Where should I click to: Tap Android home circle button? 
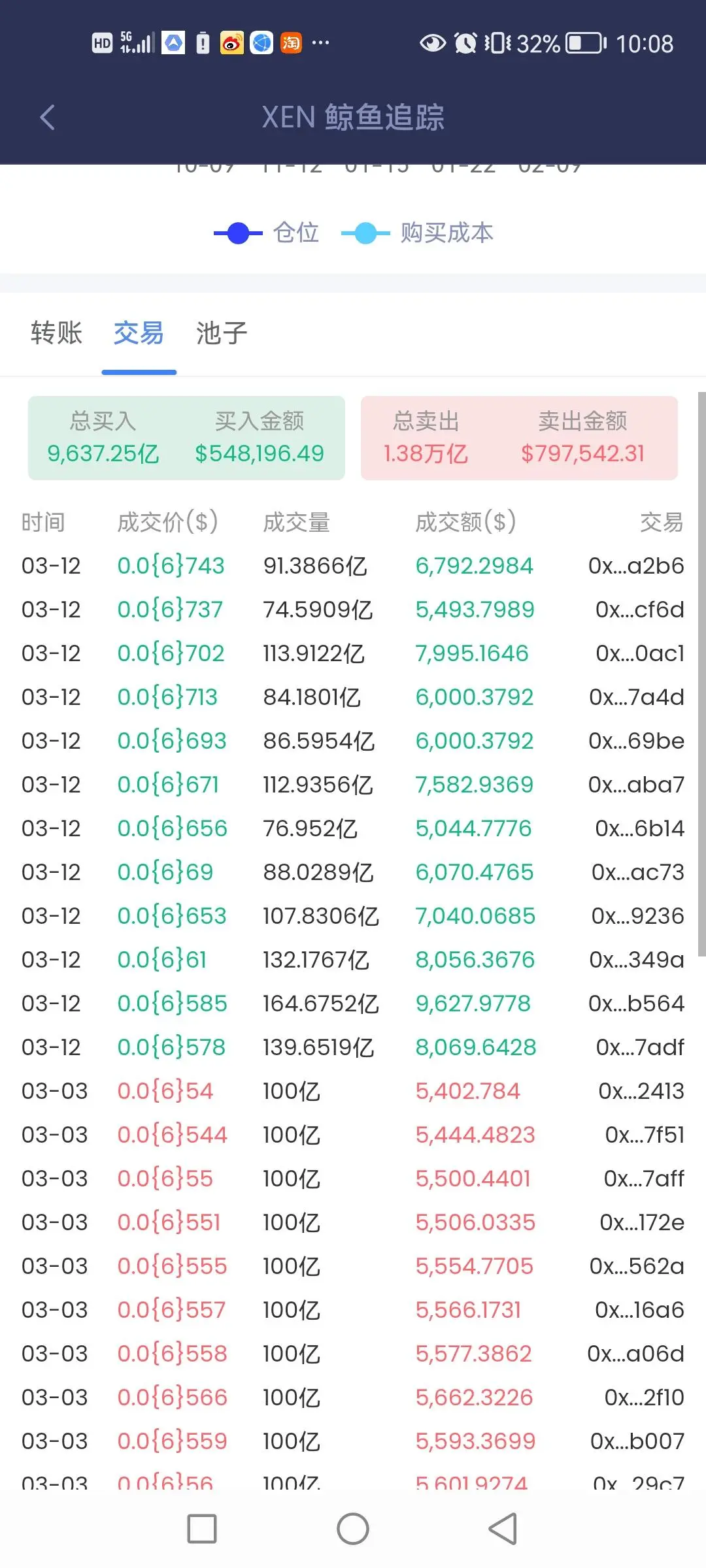[x=353, y=1529]
